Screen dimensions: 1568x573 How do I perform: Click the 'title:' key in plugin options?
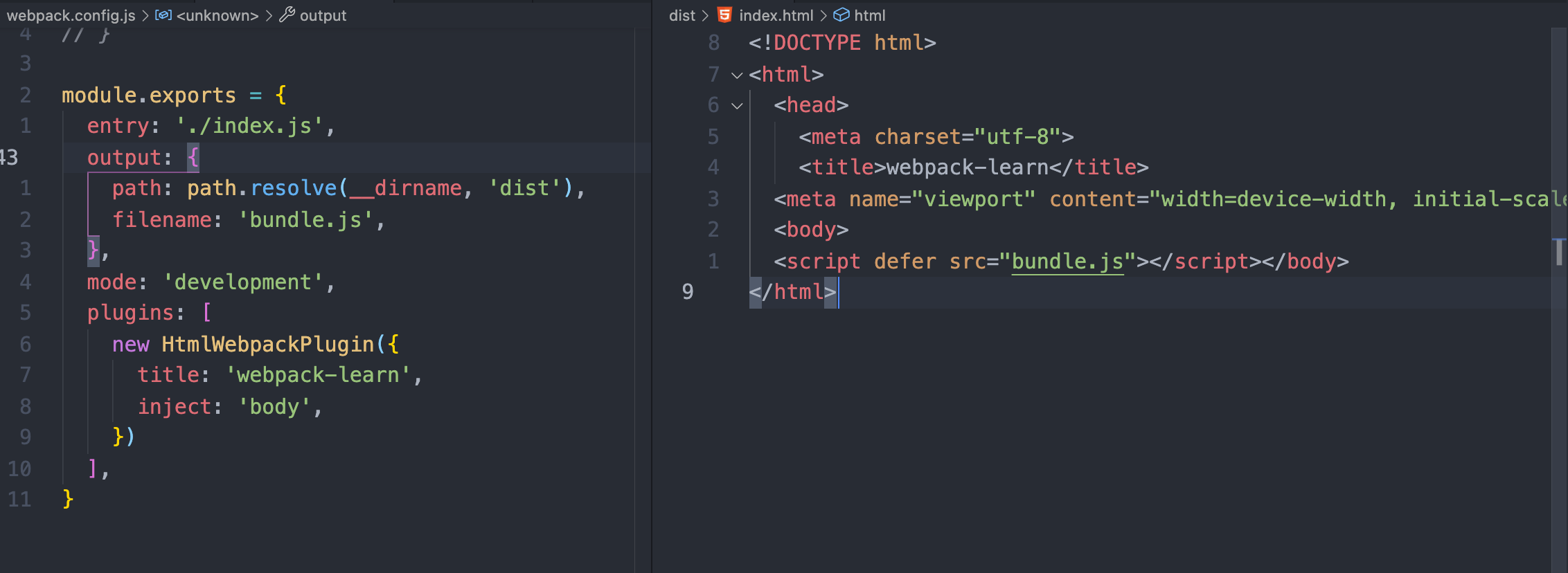(x=173, y=375)
